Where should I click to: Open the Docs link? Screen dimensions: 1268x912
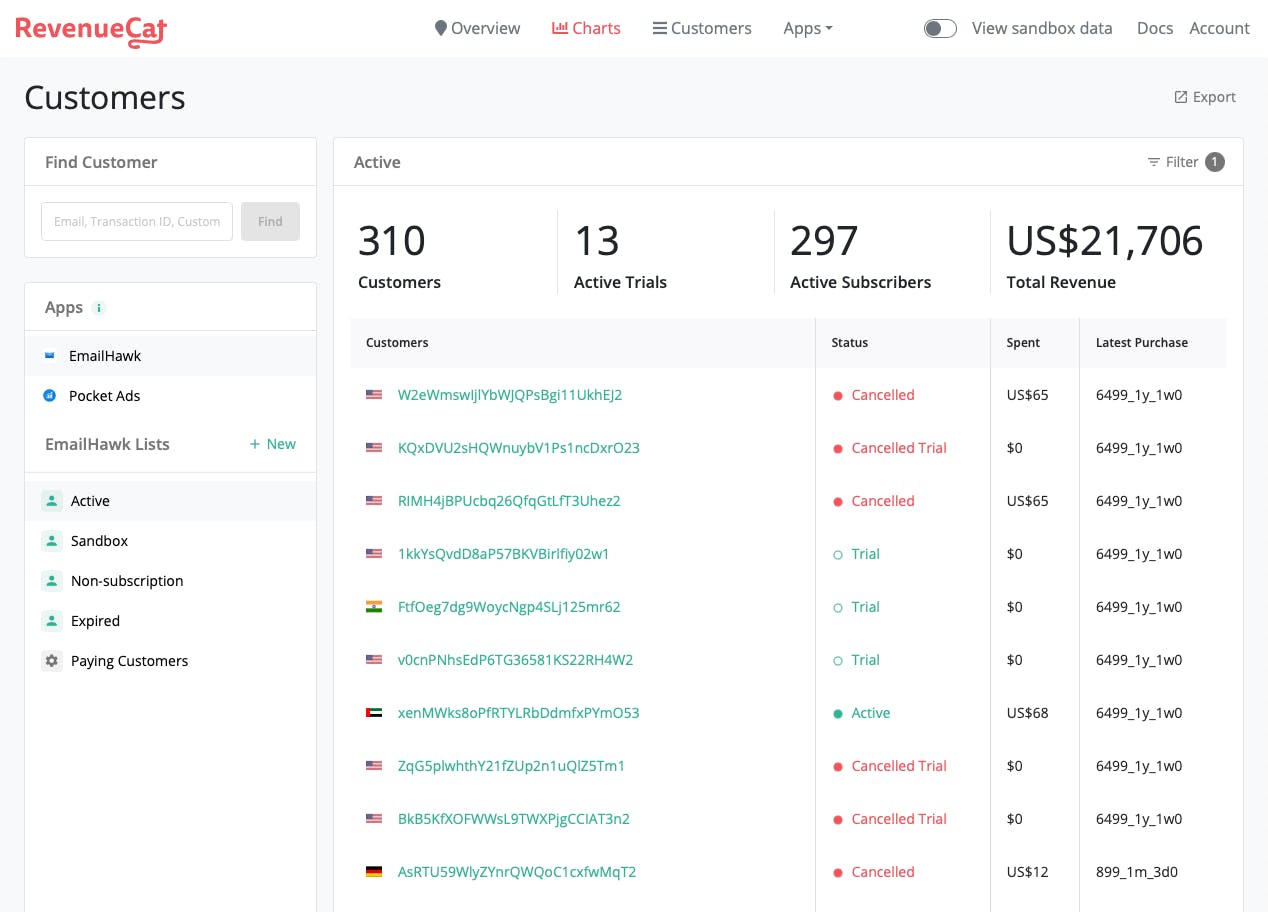[1155, 28]
